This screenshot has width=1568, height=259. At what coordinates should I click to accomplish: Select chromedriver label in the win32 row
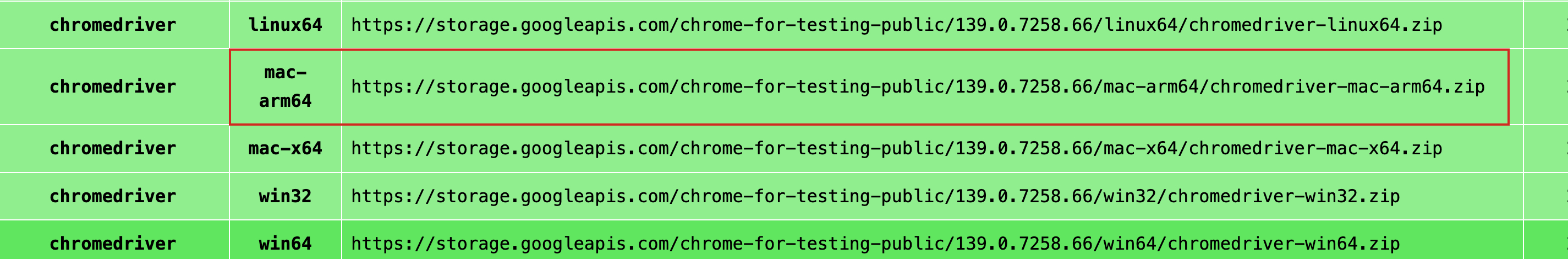click(113, 196)
